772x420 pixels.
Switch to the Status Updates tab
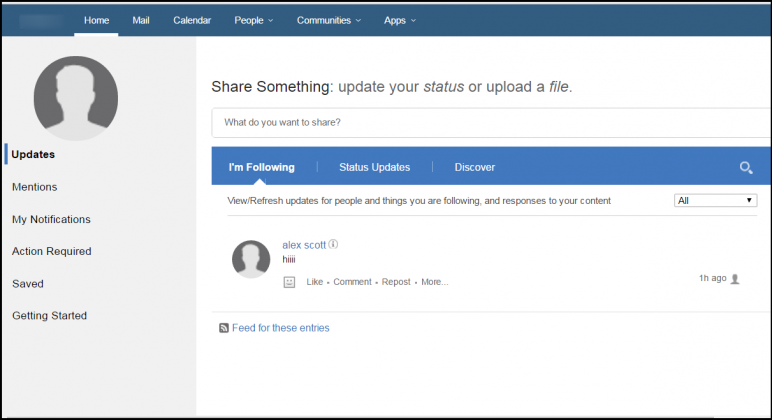pos(374,167)
